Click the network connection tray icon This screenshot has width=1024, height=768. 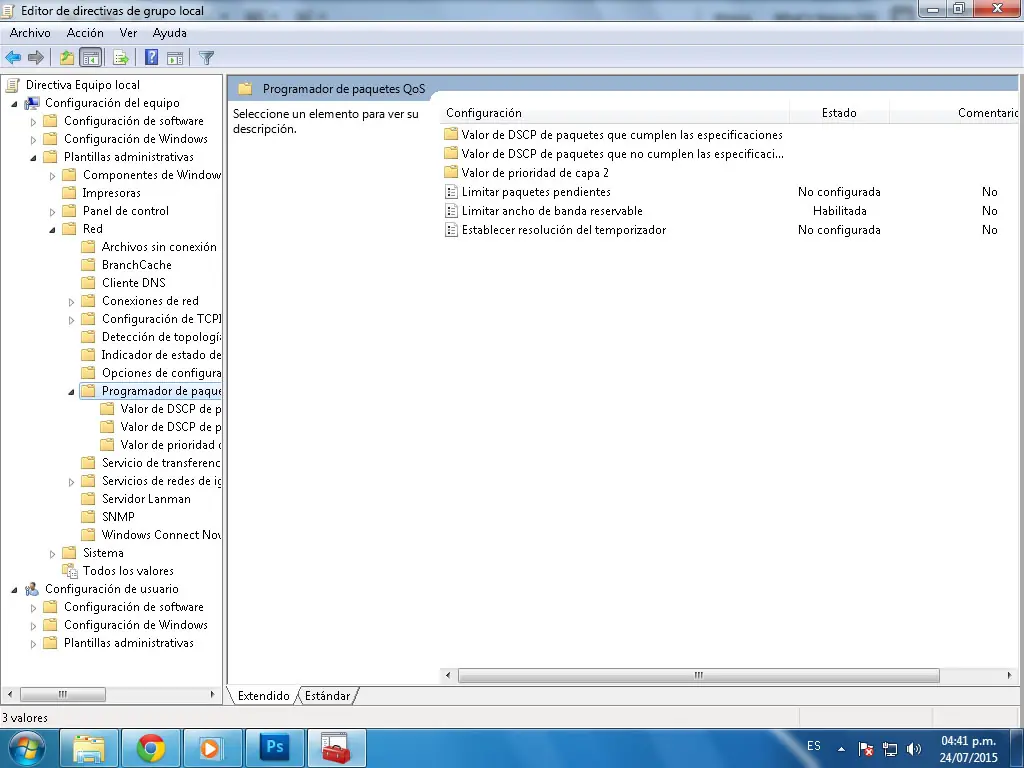pyautogui.click(x=889, y=749)
